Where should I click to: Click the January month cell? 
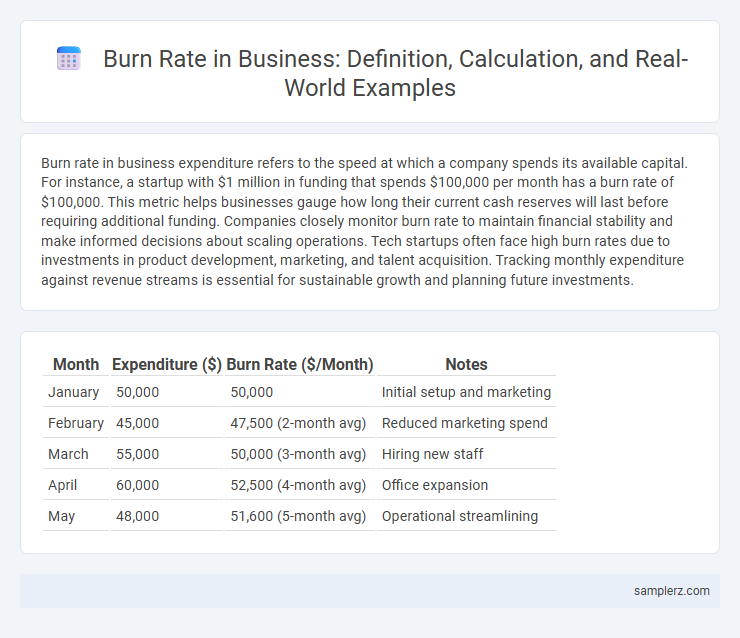[76, 392]
